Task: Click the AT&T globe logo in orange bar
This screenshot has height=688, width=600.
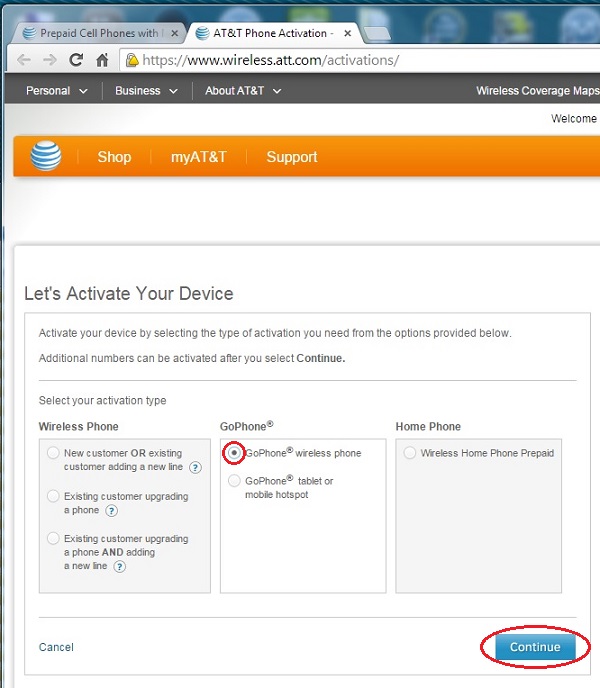Action: tap(46, 156)
